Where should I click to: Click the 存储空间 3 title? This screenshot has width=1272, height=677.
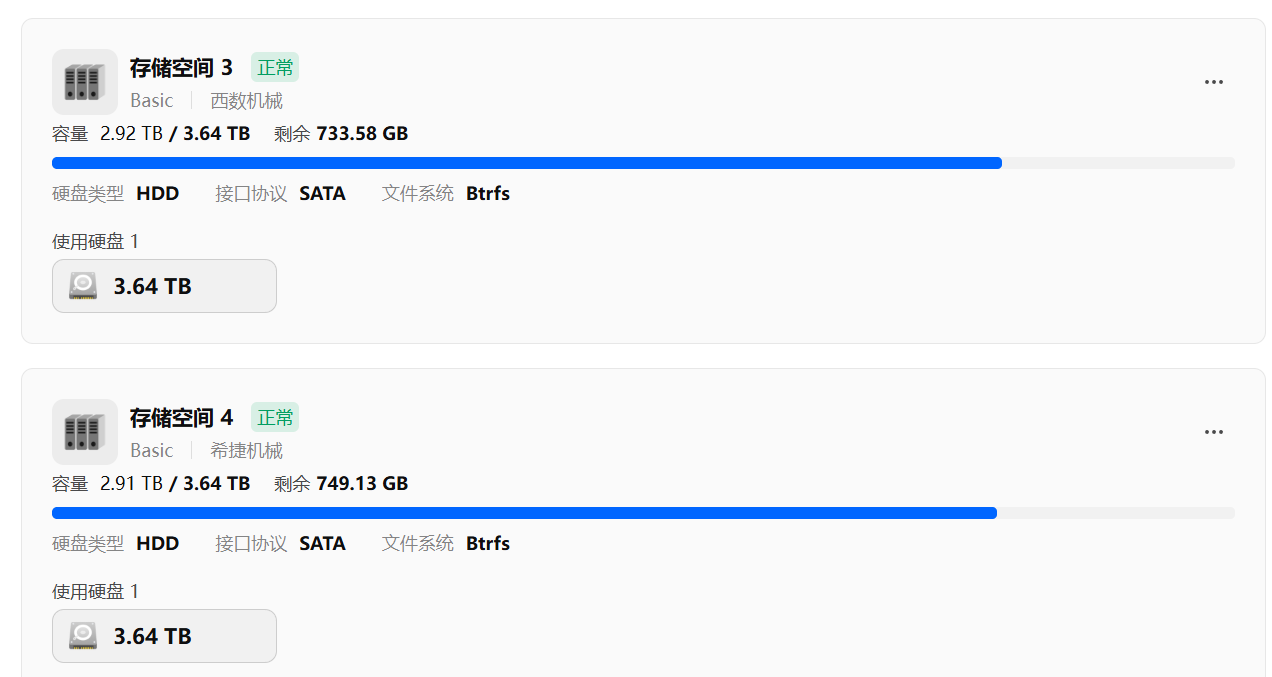181,68
